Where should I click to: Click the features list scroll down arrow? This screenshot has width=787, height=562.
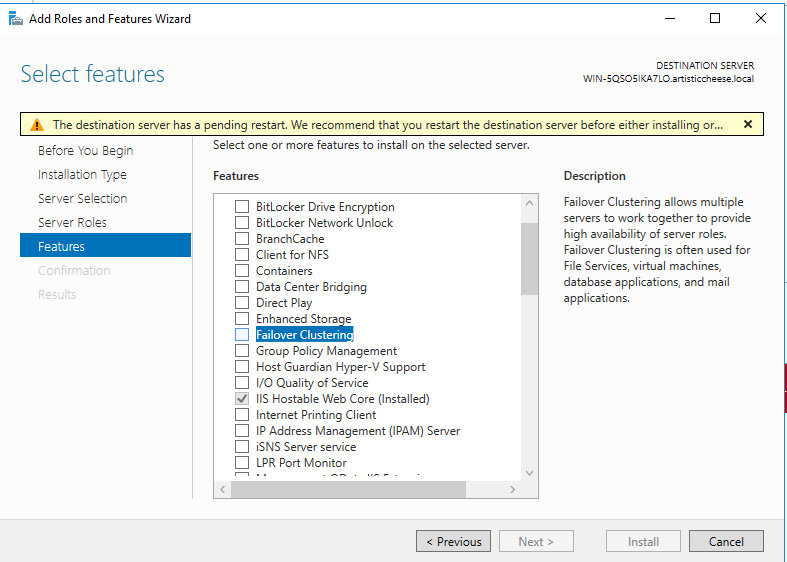[x=529, y=473]
